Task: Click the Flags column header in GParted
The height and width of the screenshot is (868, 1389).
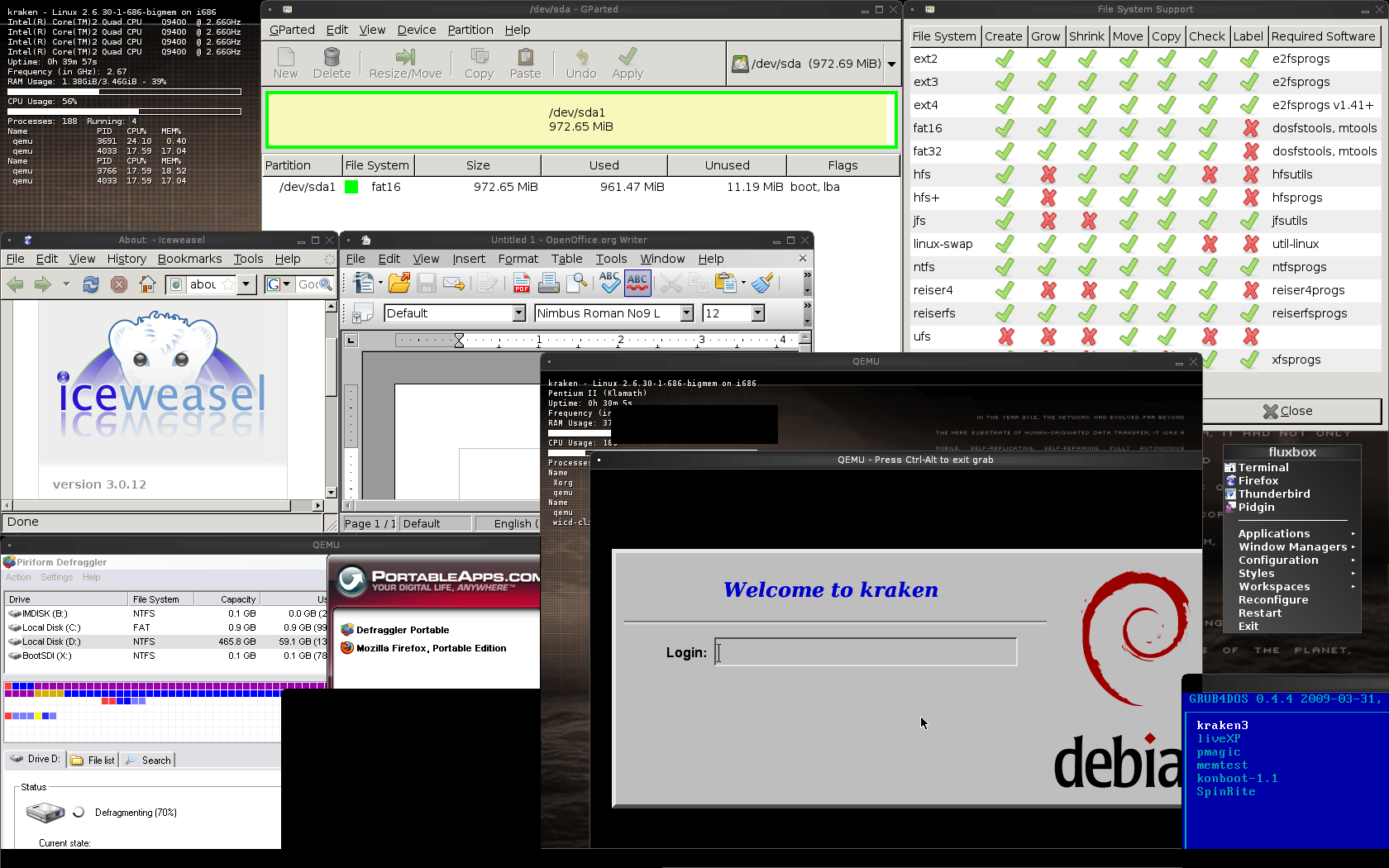Action: [842, 165]
